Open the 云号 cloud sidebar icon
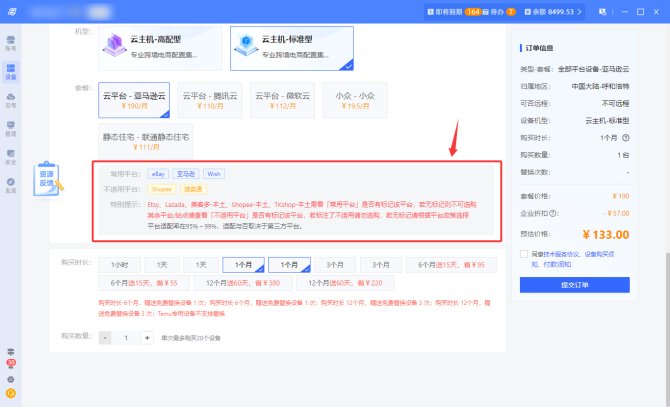The image size is (670, 408). (x=11, y=100)
